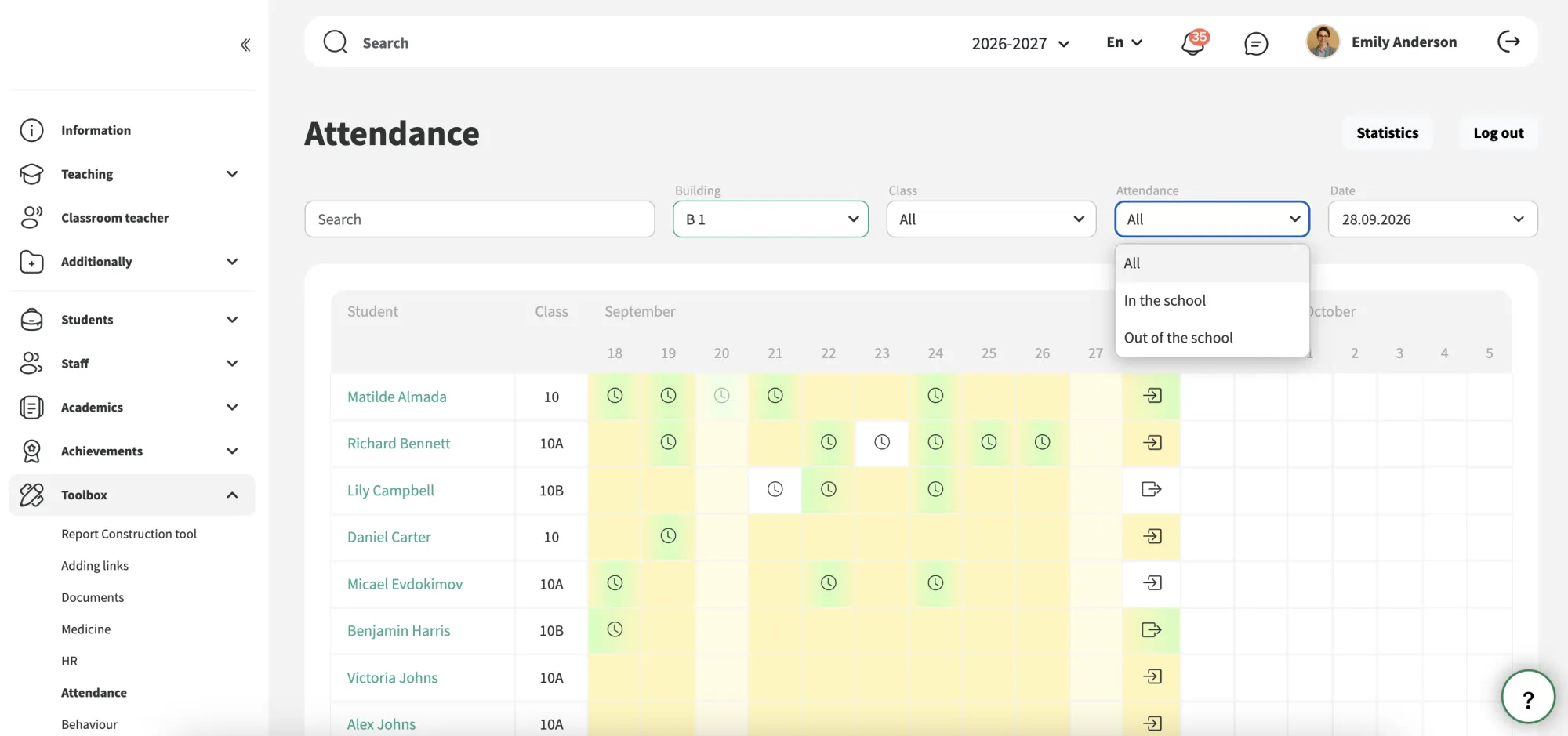1568x736 pixels.
Task: Click Lily Campbell's exit icon for today
Action: point(1152,489)
